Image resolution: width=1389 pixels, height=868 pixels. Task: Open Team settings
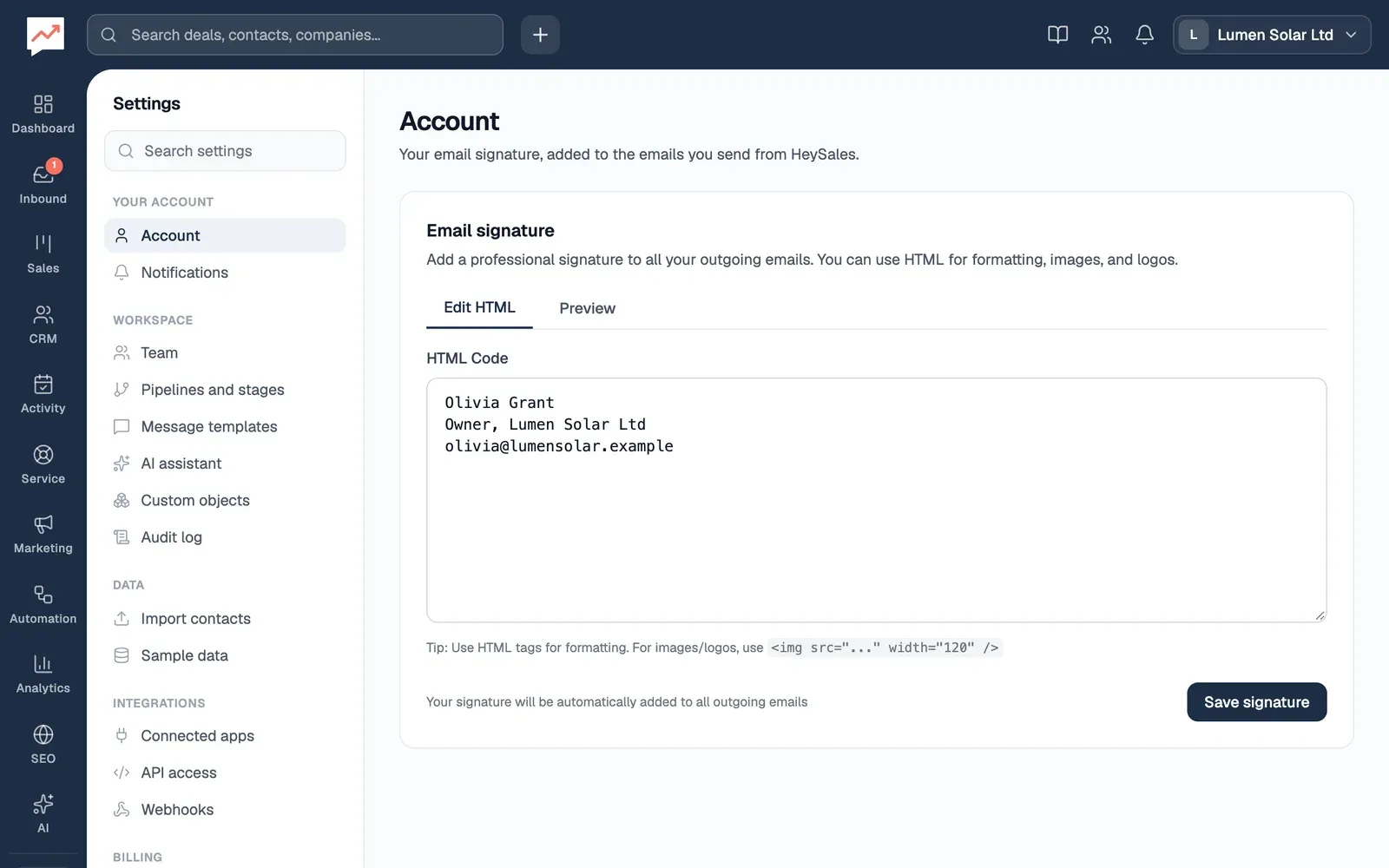coord(225,352)
